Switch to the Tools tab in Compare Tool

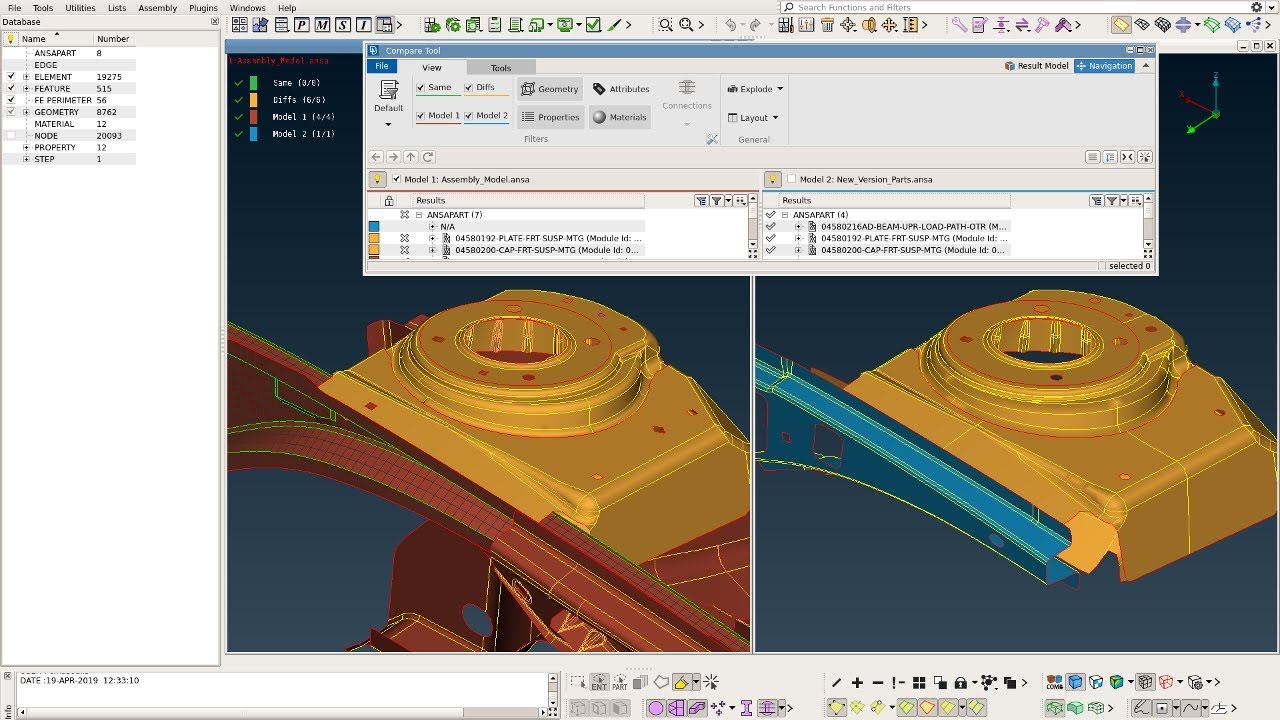[x=501, y=68]
